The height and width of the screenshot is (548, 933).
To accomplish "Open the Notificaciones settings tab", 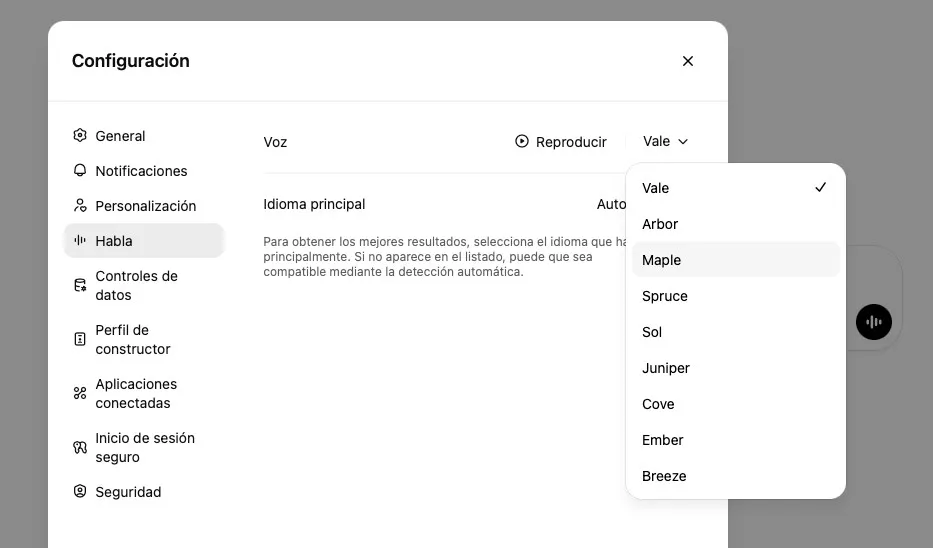I will click(144, 171).
